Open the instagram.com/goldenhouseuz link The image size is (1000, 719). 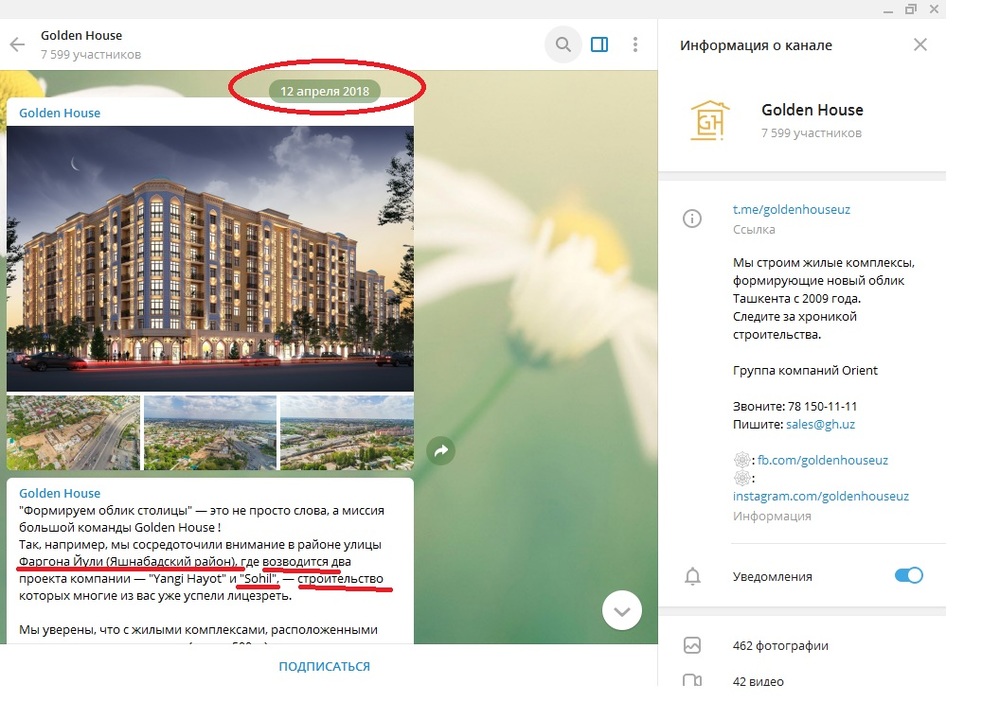(x=821, y=496)
